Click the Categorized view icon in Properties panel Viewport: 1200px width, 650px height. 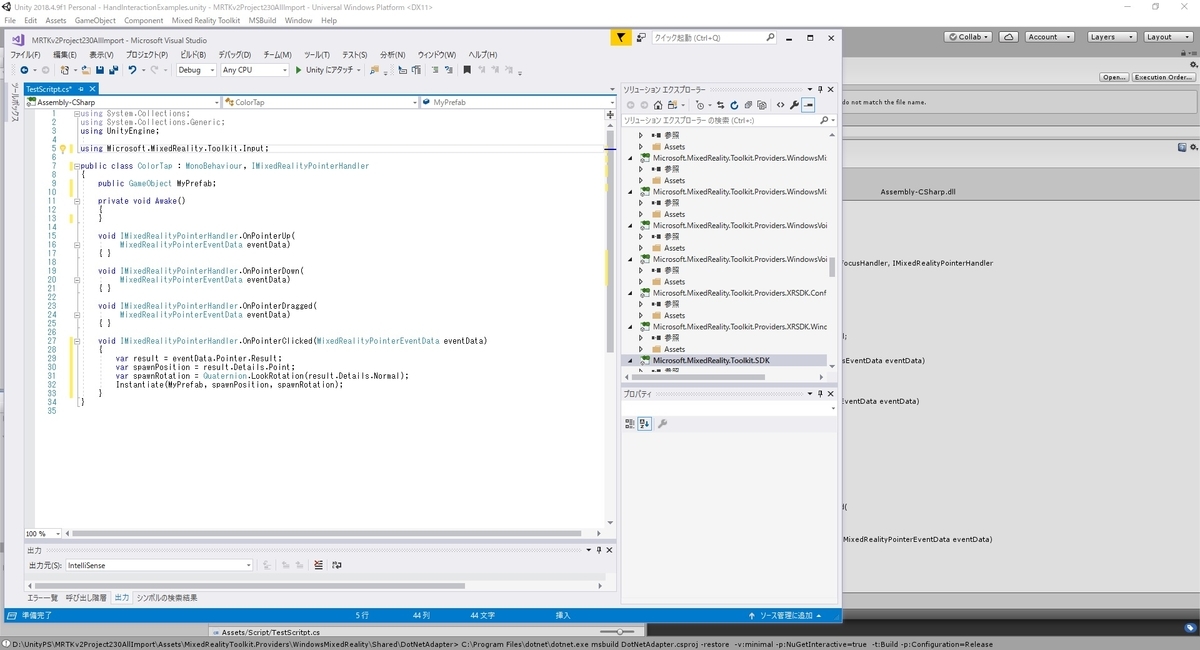[630, 424]
